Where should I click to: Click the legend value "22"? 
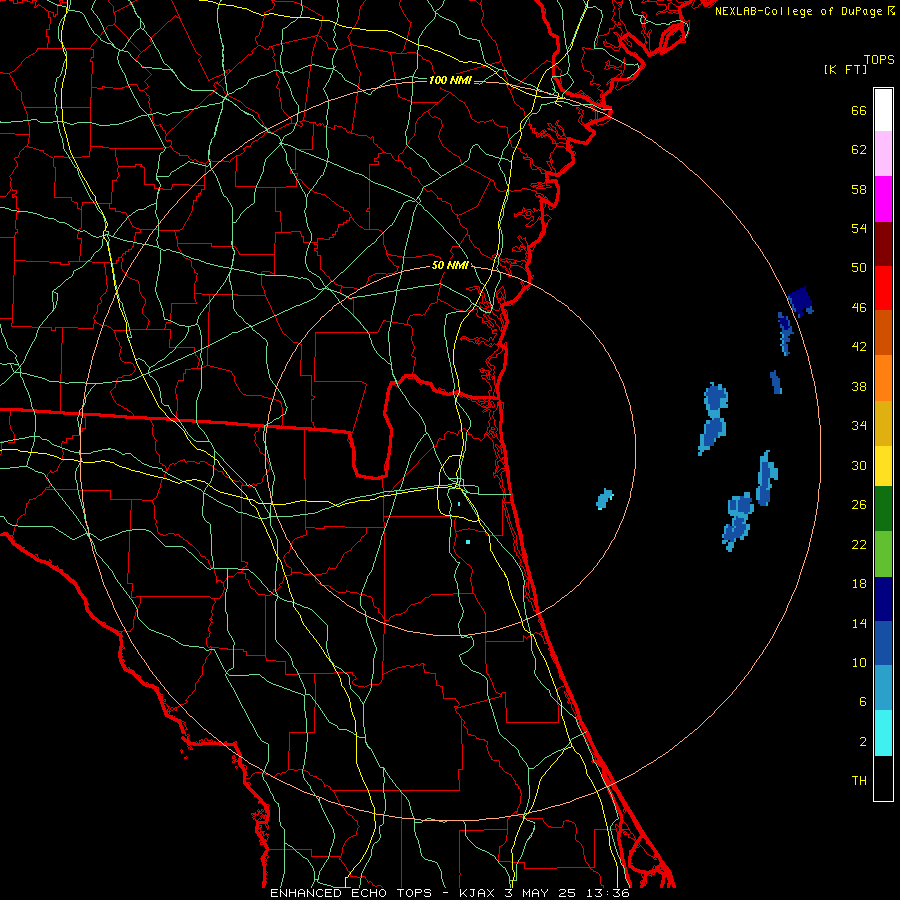point(859,545)
